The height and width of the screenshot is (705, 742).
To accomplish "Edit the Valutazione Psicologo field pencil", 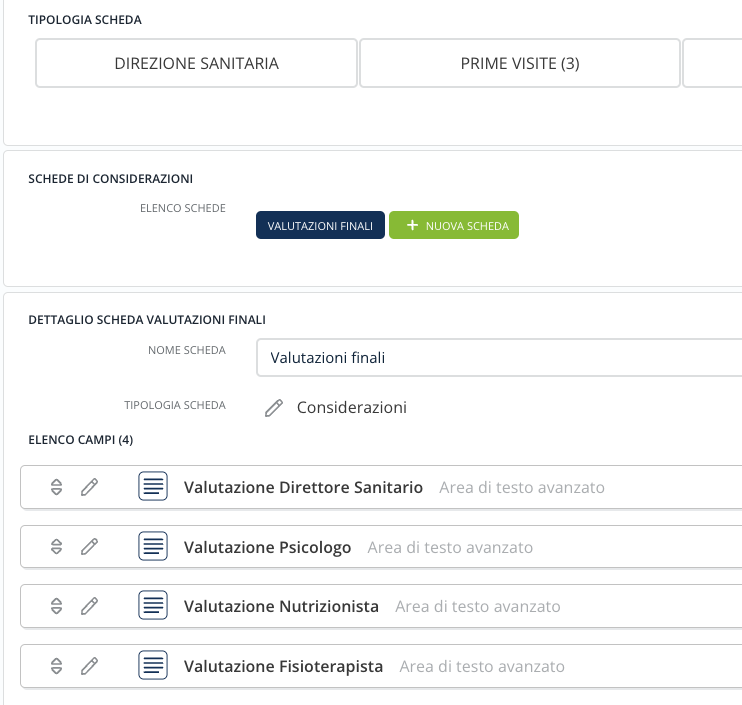I will 89,546.
